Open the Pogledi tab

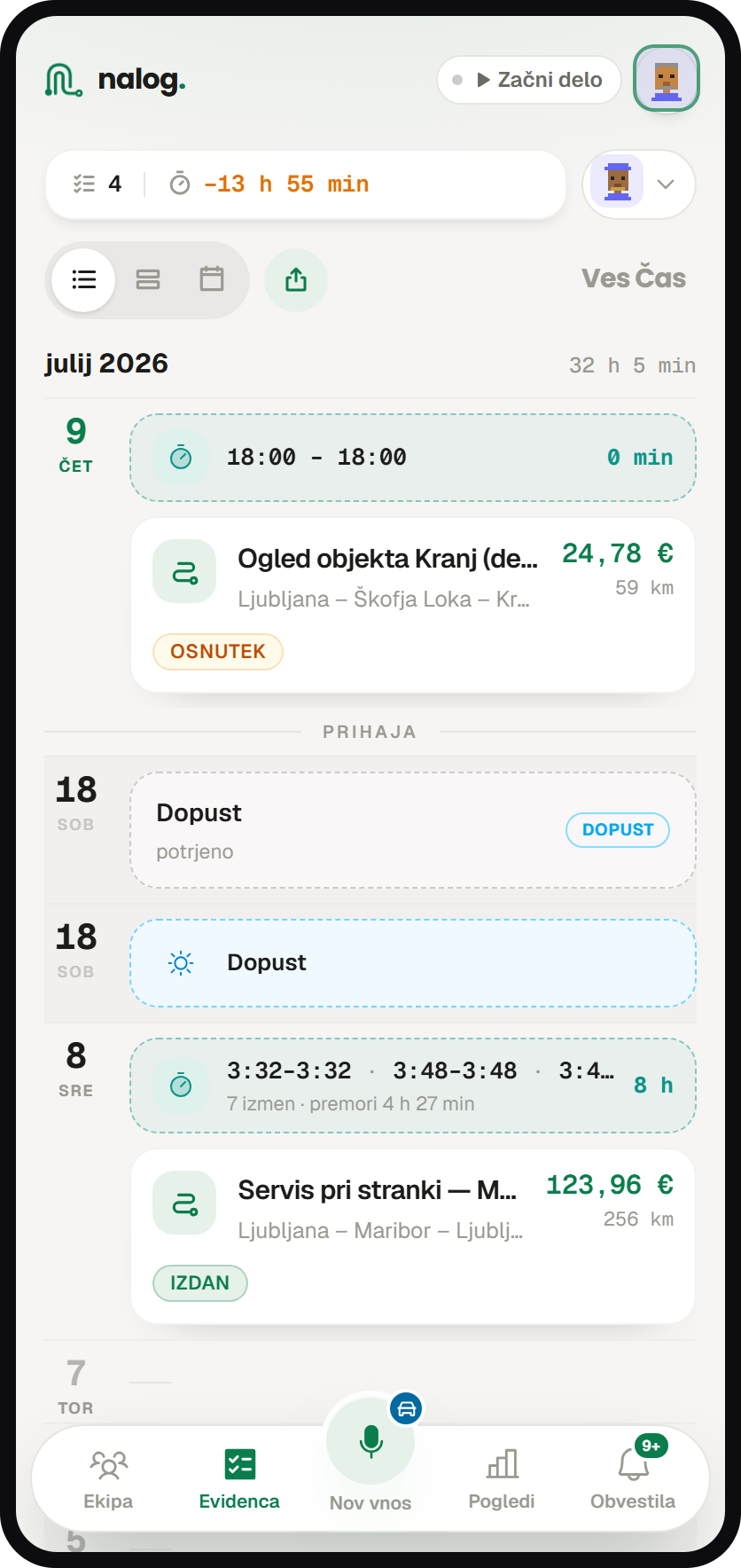click(x=502, y=1479)
